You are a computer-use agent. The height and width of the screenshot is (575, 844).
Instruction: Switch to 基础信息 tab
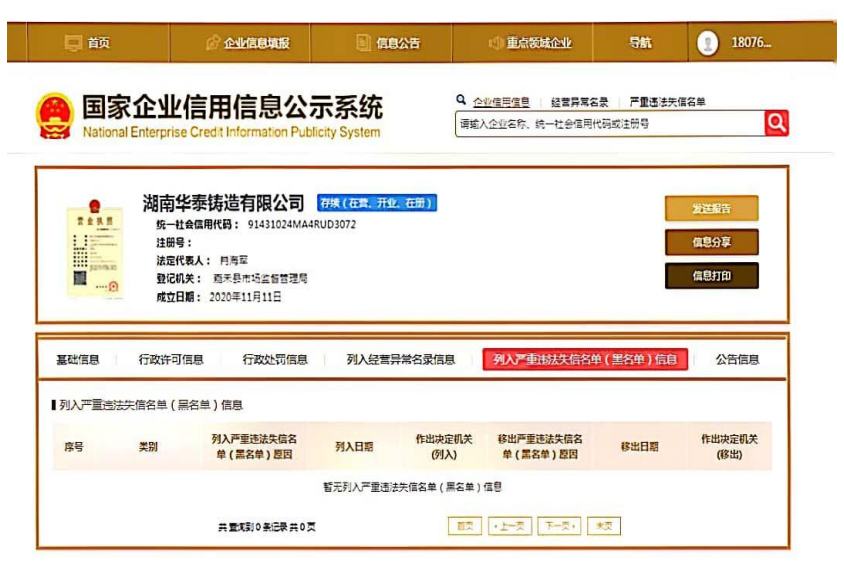tap(78, 360)
